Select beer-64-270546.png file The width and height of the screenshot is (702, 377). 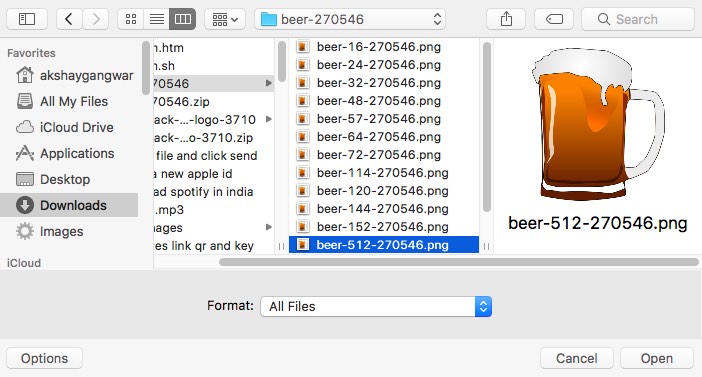[x=384, y=137]
